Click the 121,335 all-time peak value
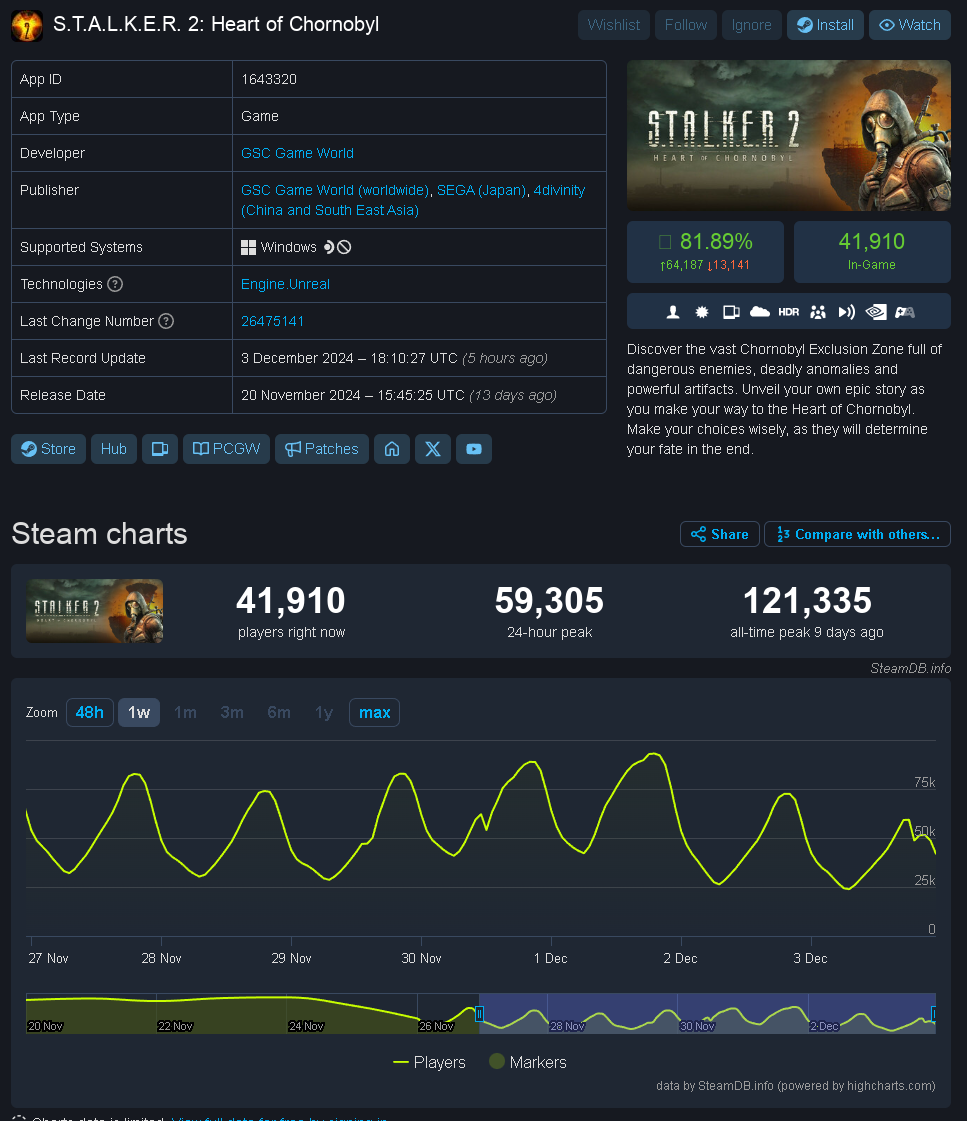The image size is (967, 1121). (807, 601)
